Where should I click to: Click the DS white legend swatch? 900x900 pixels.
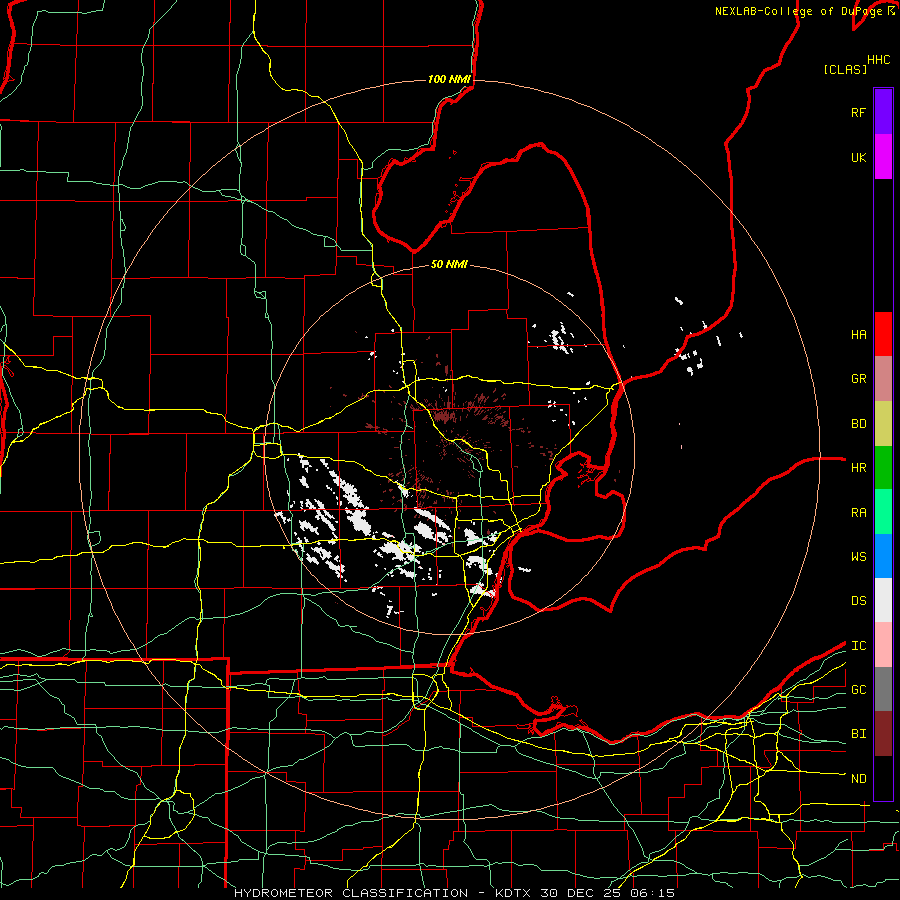[883, 600]
